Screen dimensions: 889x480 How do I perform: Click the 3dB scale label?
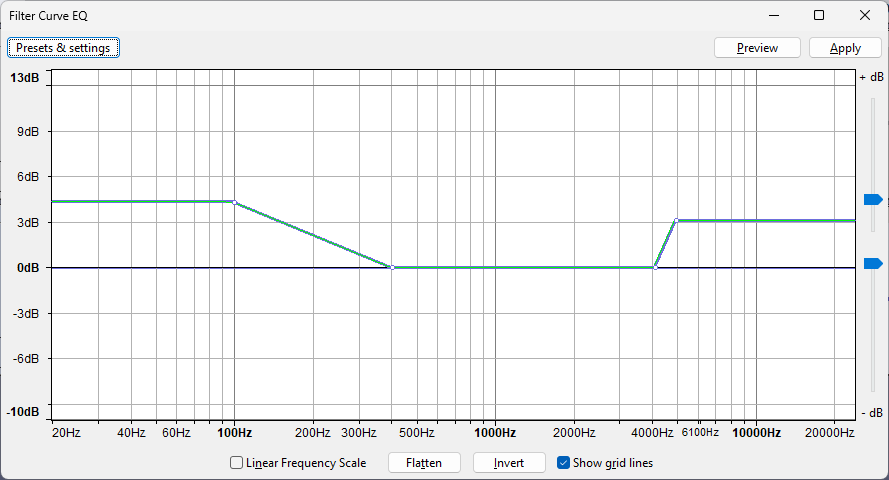(28, 223)
